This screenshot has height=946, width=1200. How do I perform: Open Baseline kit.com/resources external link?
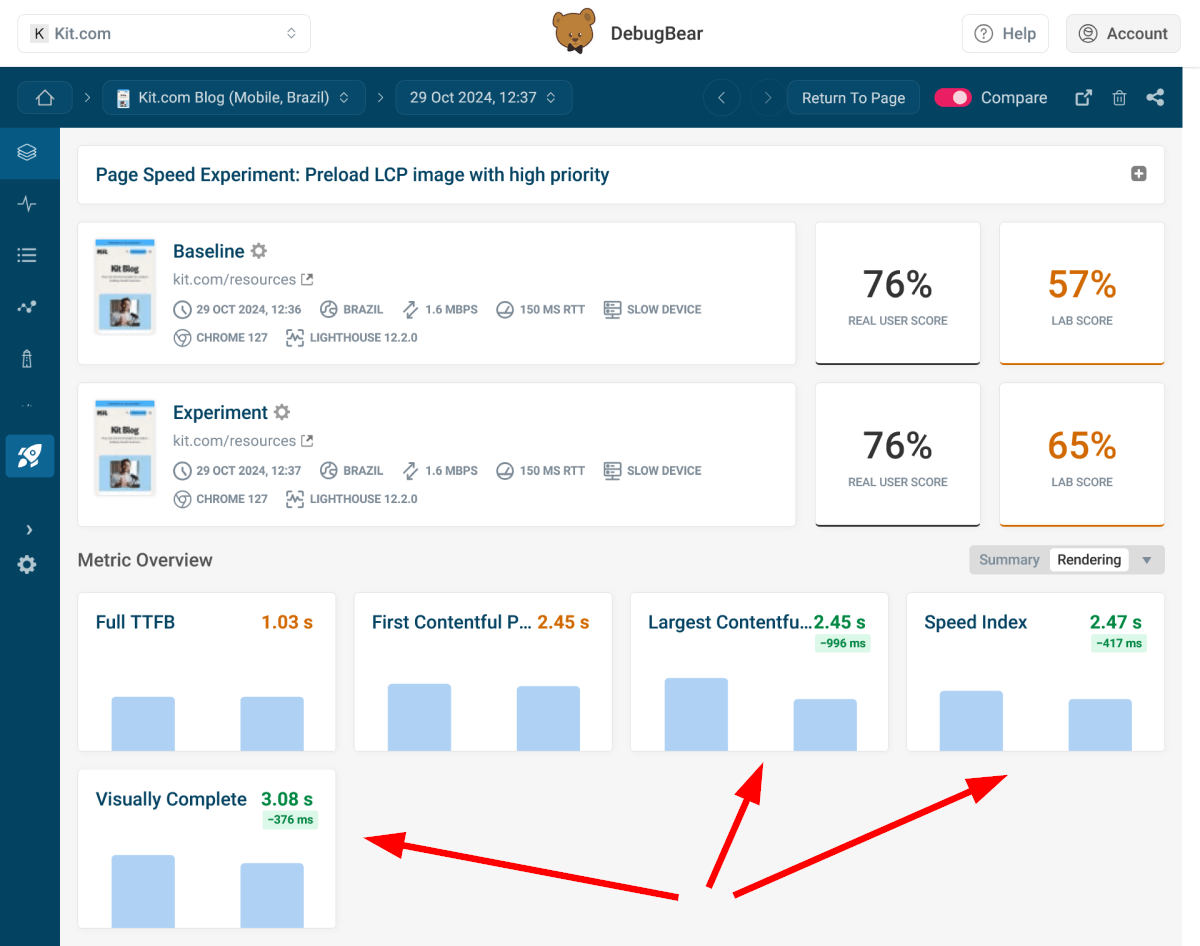pyautogui.click(x=307, y=280)
